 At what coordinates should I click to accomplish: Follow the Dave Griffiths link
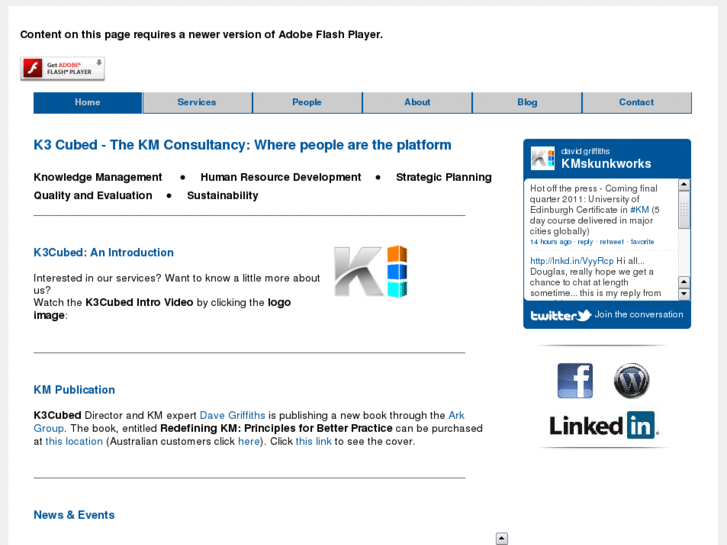point(232,415)
